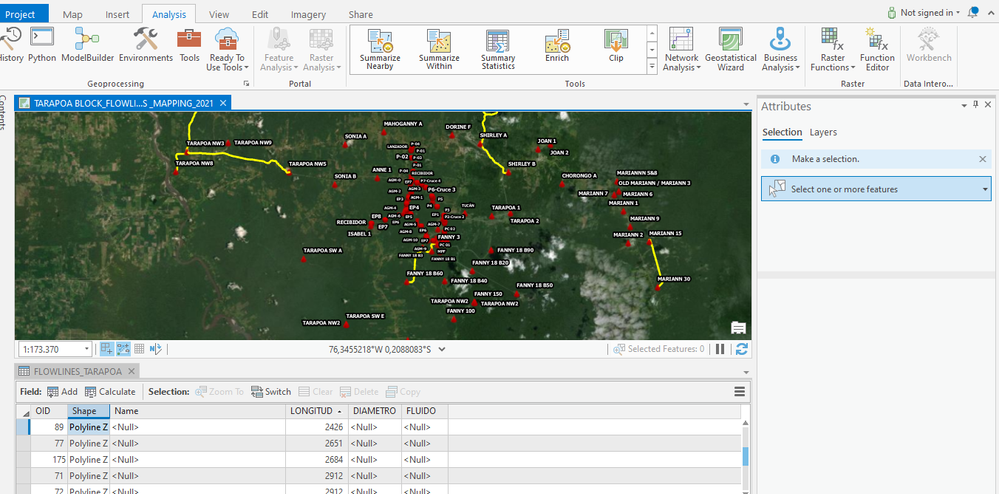Run the Clip tool
This screenshot has width=999, height=494.
[616, 45]
